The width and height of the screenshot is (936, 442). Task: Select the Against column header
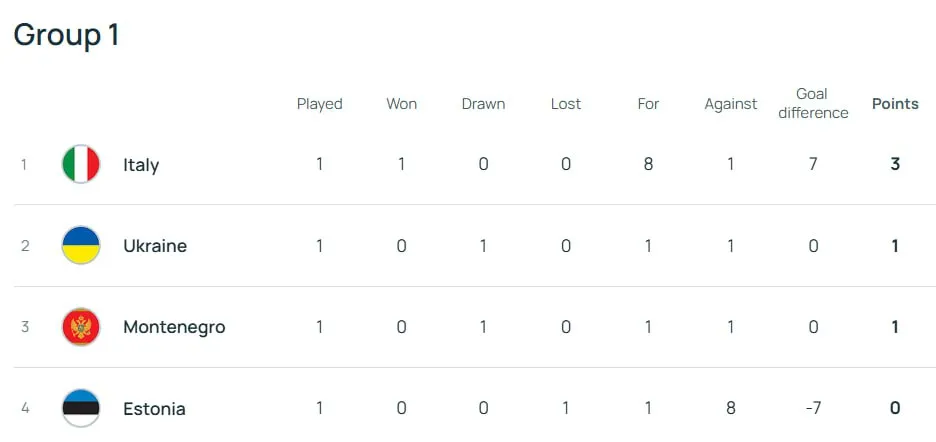(731, 104)
